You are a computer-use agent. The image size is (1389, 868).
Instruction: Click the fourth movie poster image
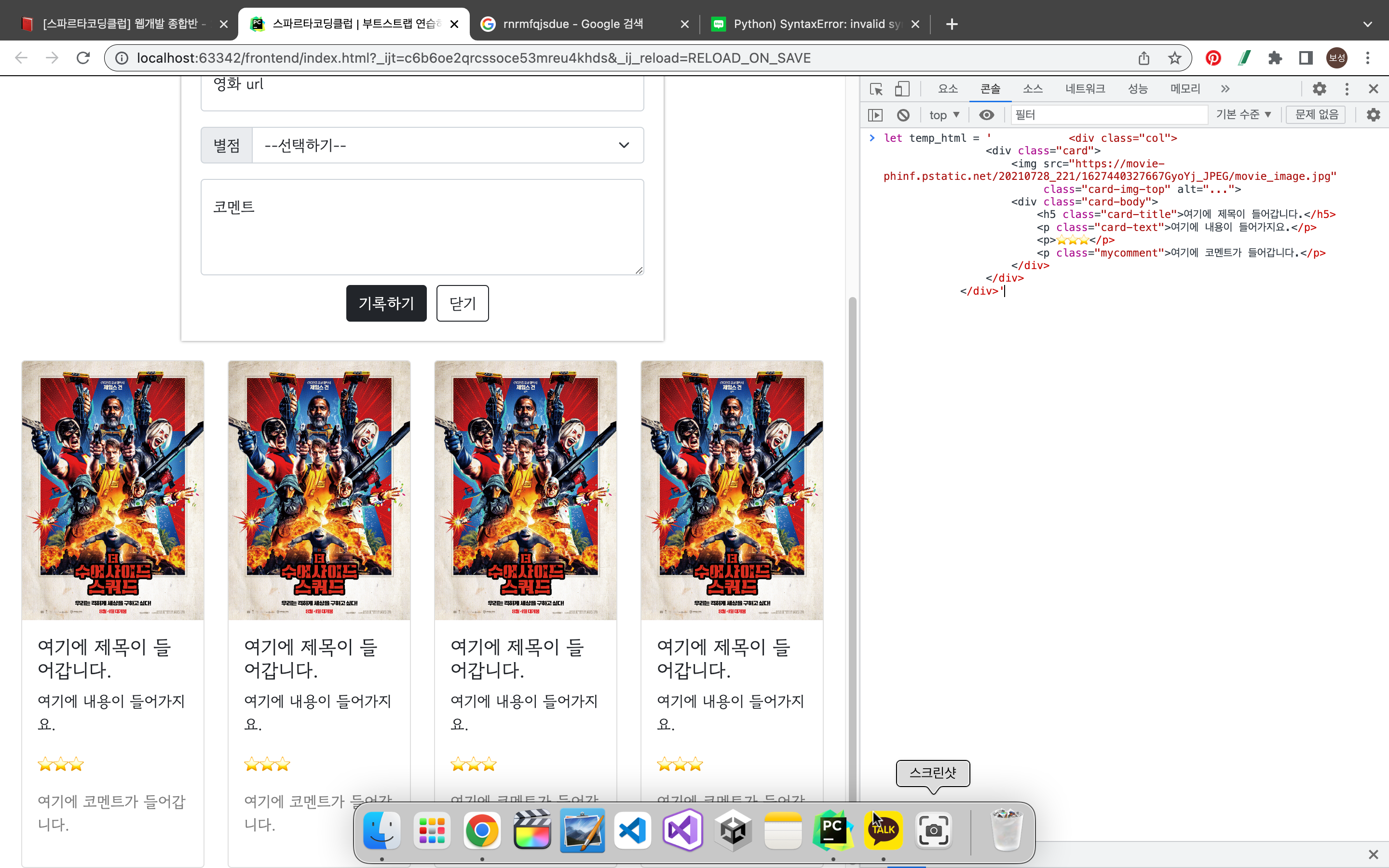tap(732, 490)
